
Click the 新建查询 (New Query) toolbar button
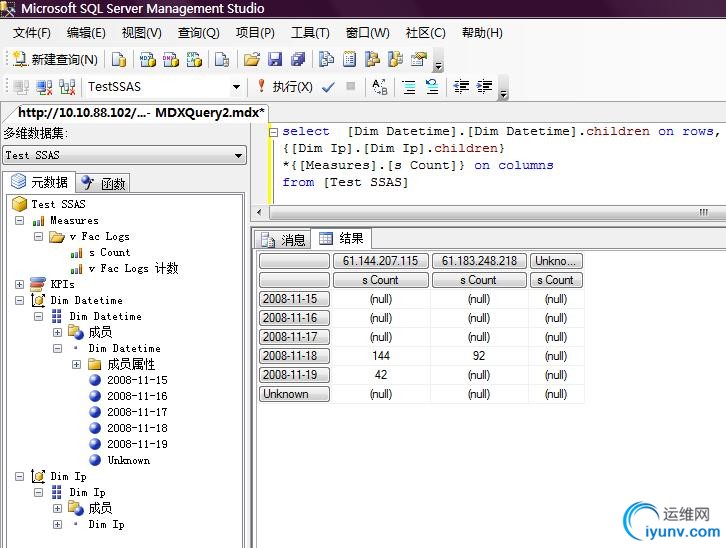(x=56, y=60)
